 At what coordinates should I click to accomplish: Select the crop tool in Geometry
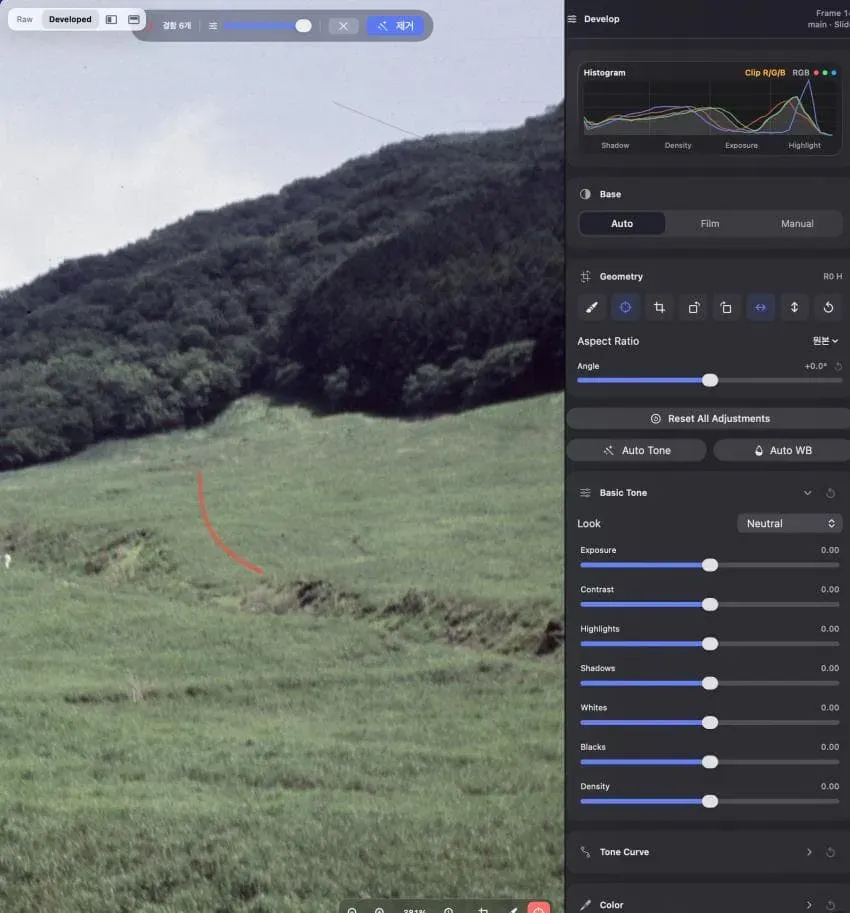click(x=659, y=307)
